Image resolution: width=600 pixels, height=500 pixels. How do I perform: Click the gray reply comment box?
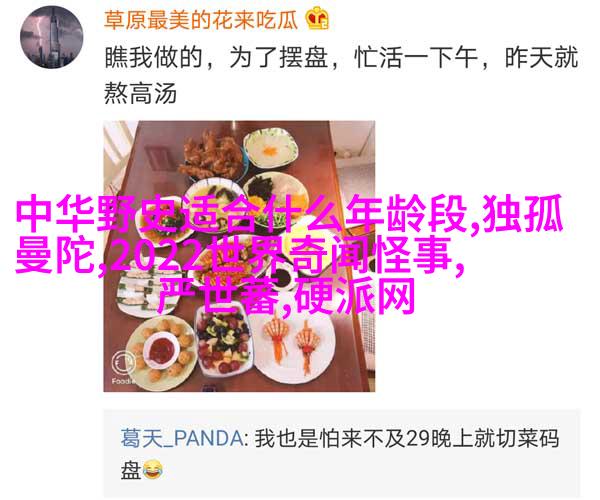pos(342,454)
